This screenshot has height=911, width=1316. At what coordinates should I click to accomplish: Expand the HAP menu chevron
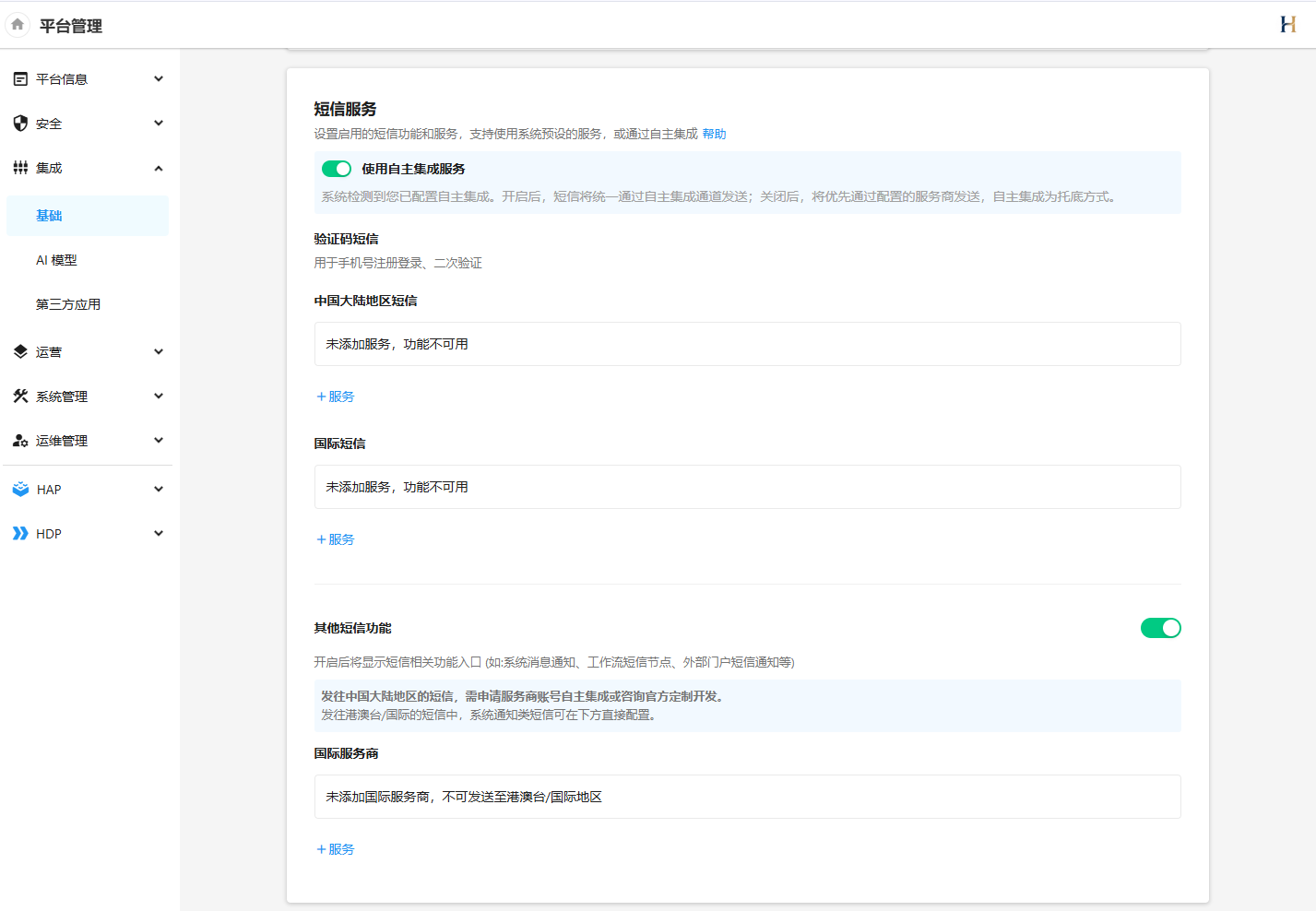click(159, 490)
